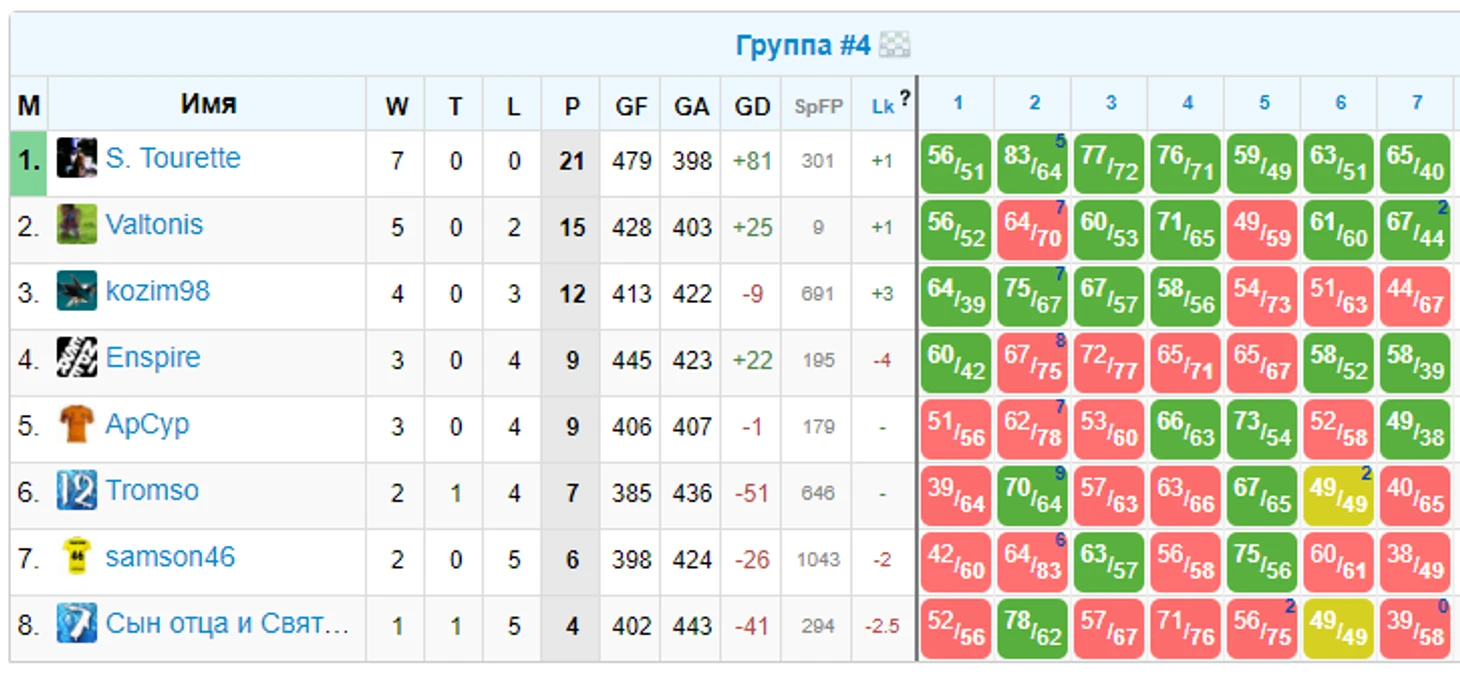The height and width of the screenshot is (679, 1460).
Task: Open Valtonis' red 49/59 round 5 result
Action: (x=1262, y=229)
